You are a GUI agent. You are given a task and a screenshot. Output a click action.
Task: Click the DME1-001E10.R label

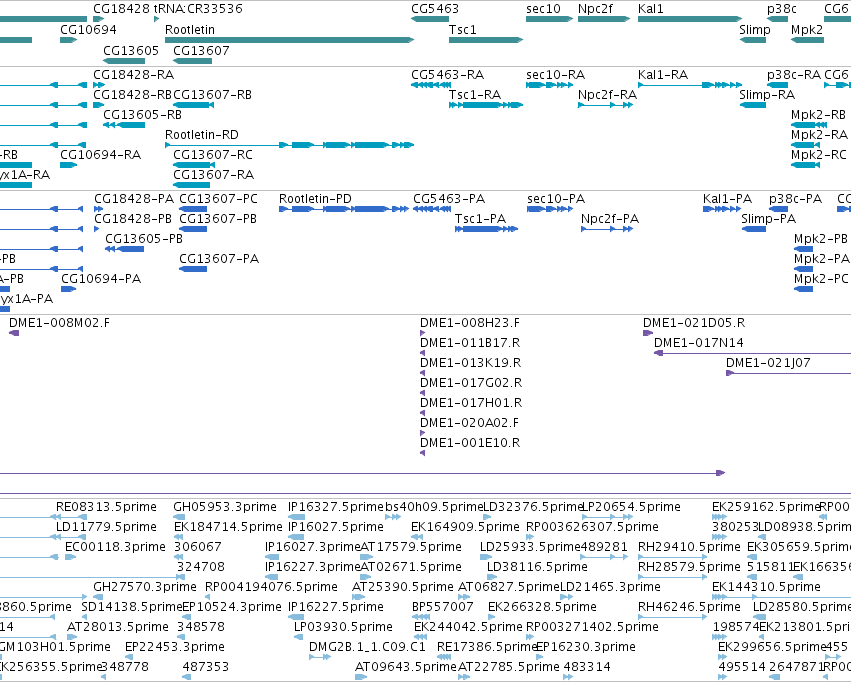(x=470, y=443)
